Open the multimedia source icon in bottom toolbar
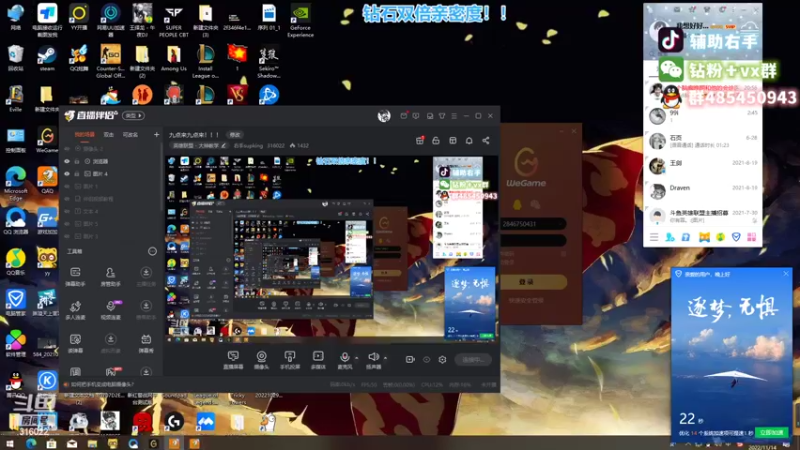 (x=318, y=357)
